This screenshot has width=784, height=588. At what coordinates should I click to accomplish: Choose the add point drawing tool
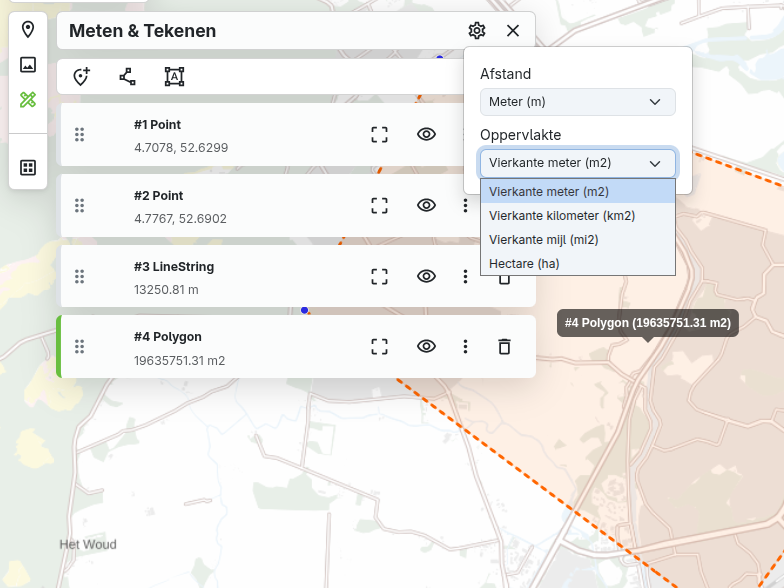point(82,76)
